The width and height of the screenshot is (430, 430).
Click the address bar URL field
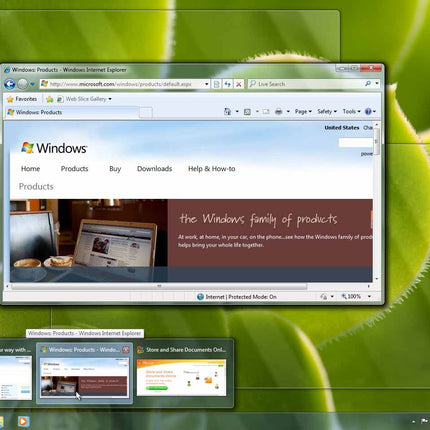tap(122, 84)
